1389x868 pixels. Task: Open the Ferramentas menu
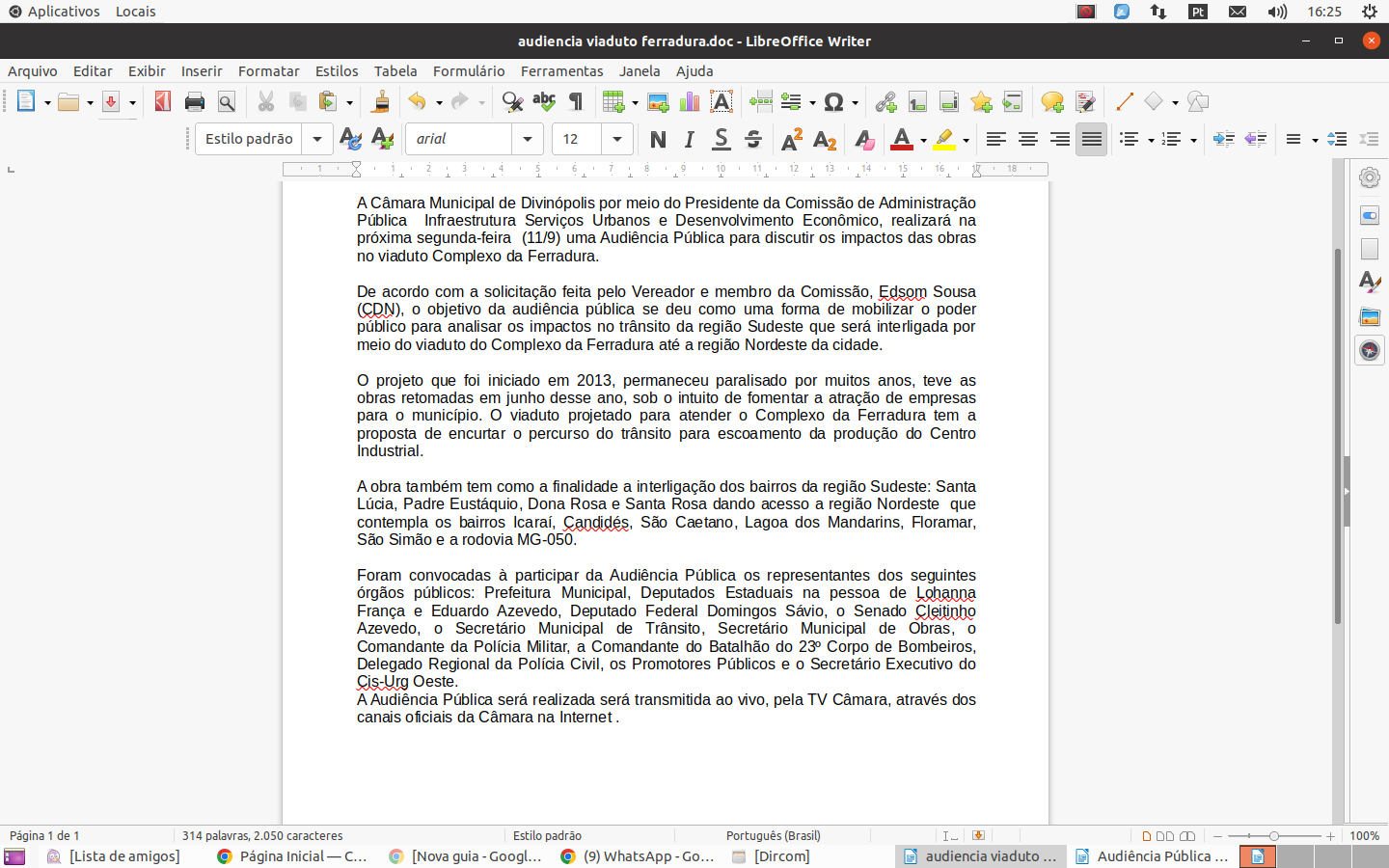coord(561,71)
